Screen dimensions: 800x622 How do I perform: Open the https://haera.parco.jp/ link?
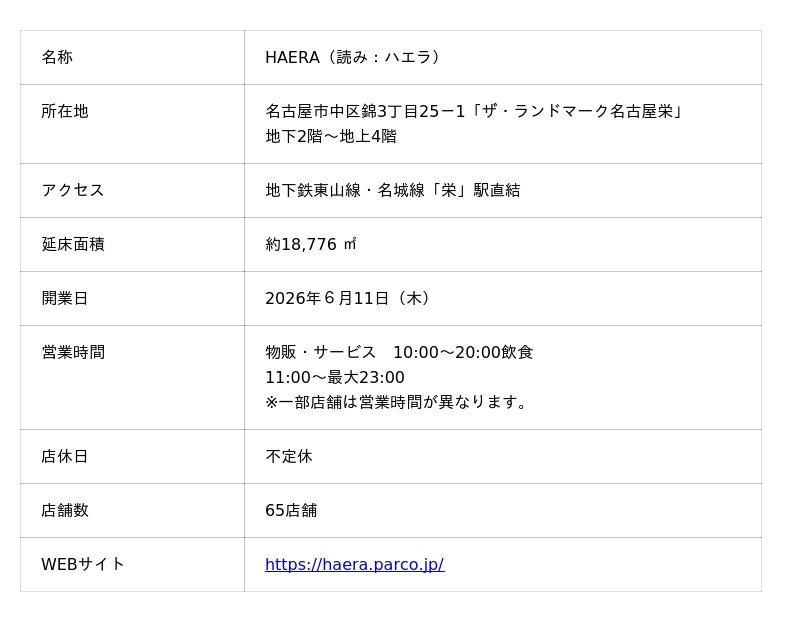355,564
